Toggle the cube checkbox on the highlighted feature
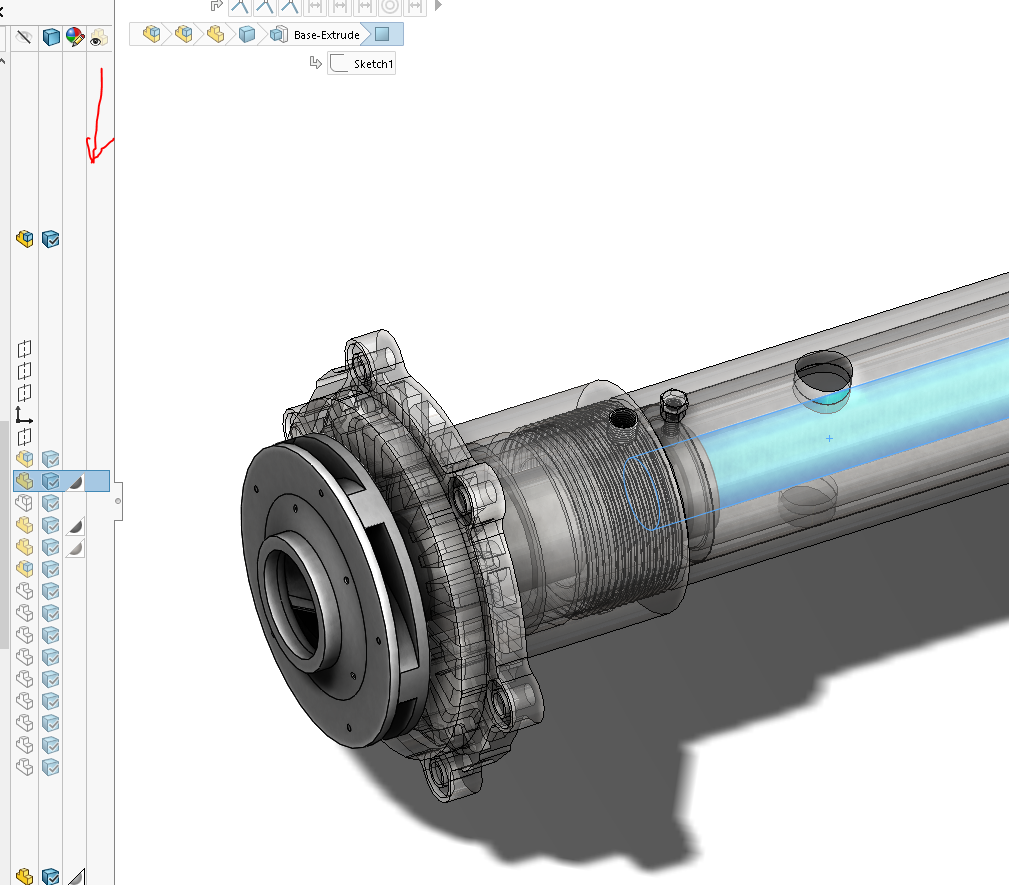Image resolution: width=1009 pixels, height=885 pixels. click(50, 480)
